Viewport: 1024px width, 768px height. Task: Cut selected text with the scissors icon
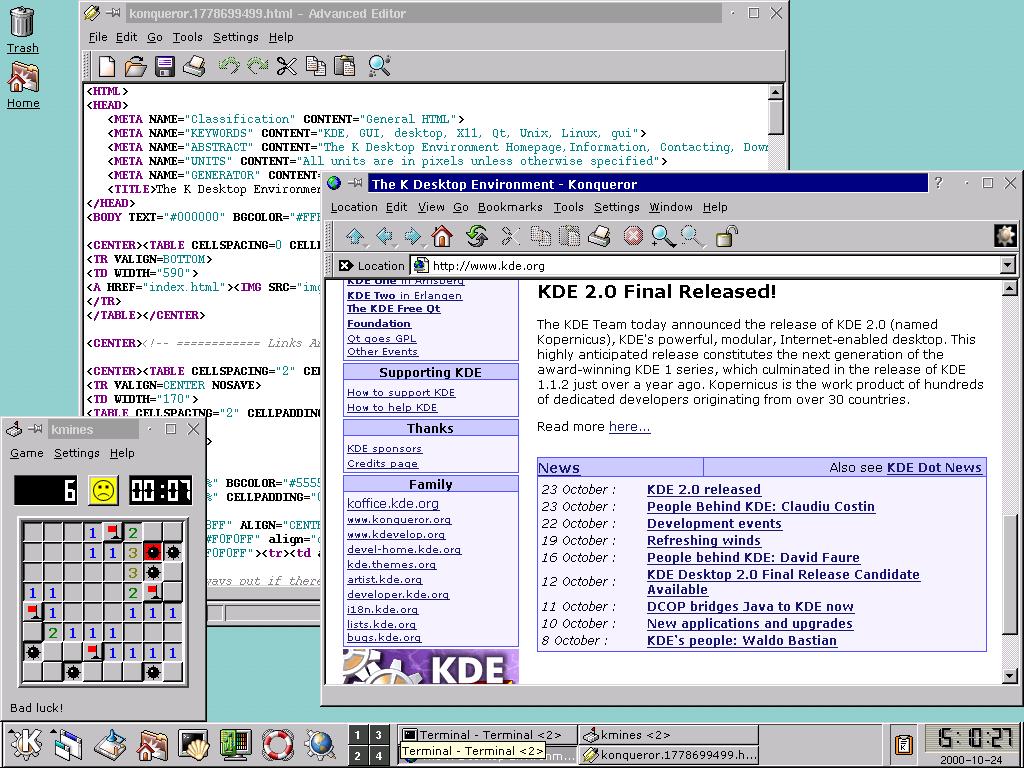point(285,66)
